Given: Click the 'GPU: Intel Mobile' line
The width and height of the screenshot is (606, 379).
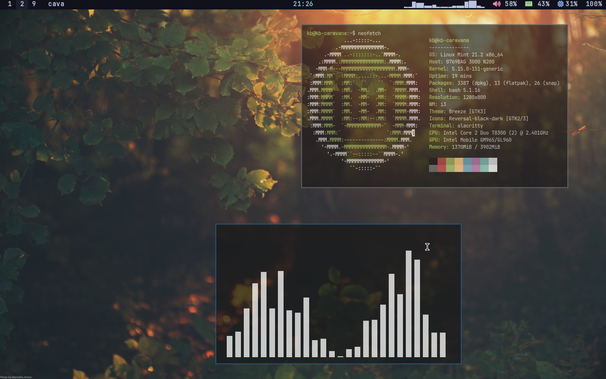Looking at the screenshot, I should (x=470, y=140).
